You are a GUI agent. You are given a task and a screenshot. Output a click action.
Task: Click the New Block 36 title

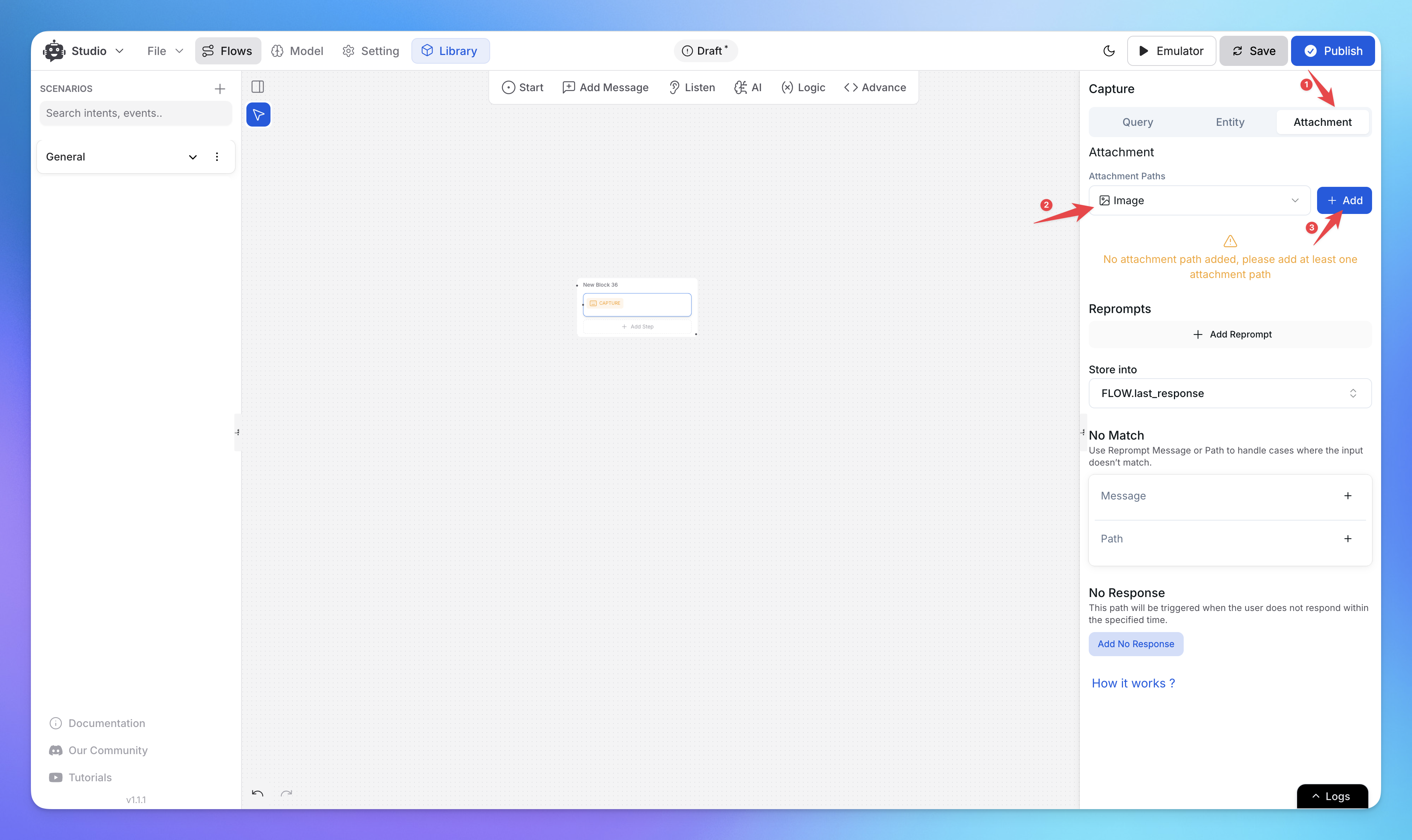(601, 285)
